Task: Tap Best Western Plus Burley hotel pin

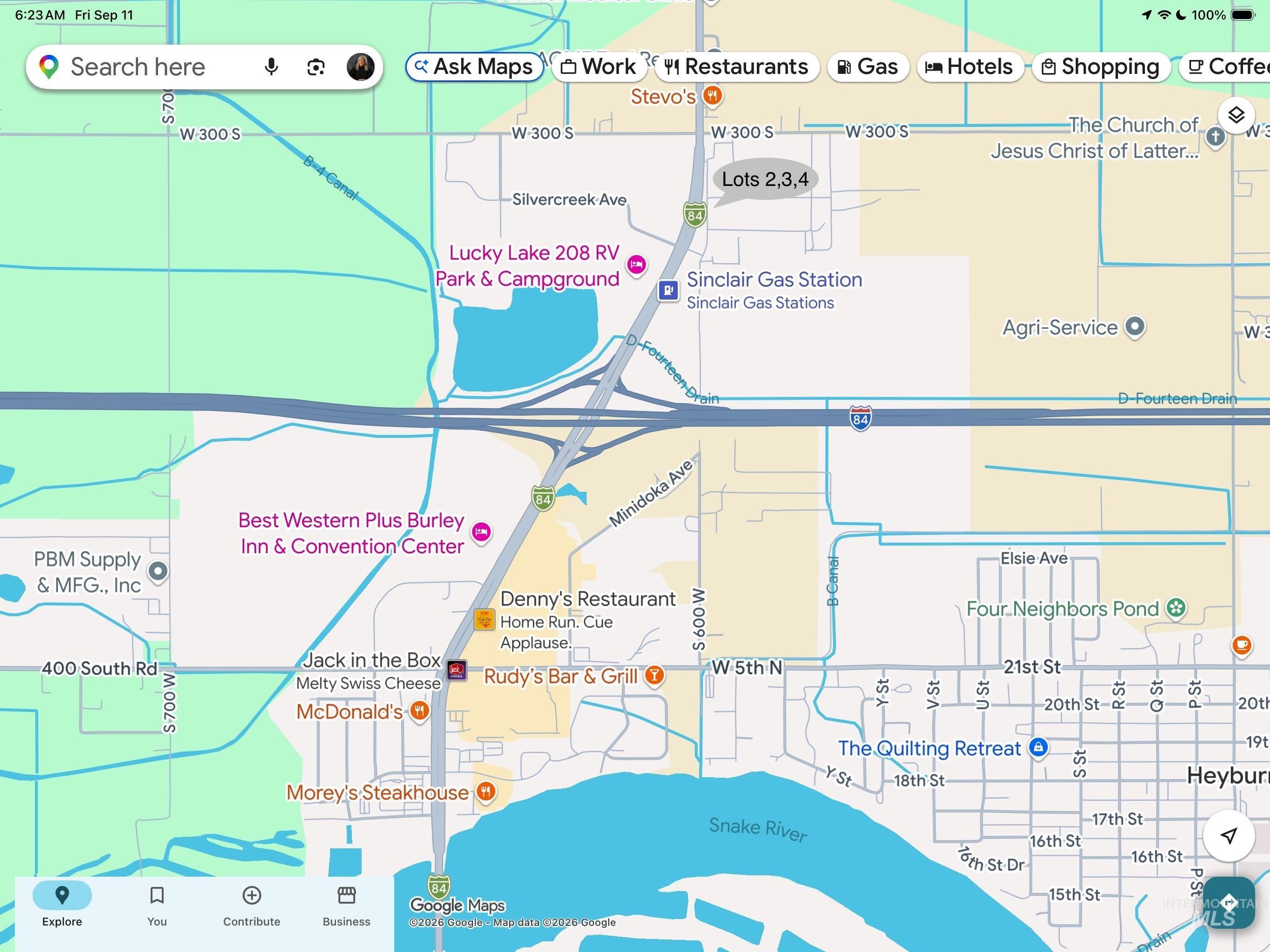Action: tap(481, 532)
